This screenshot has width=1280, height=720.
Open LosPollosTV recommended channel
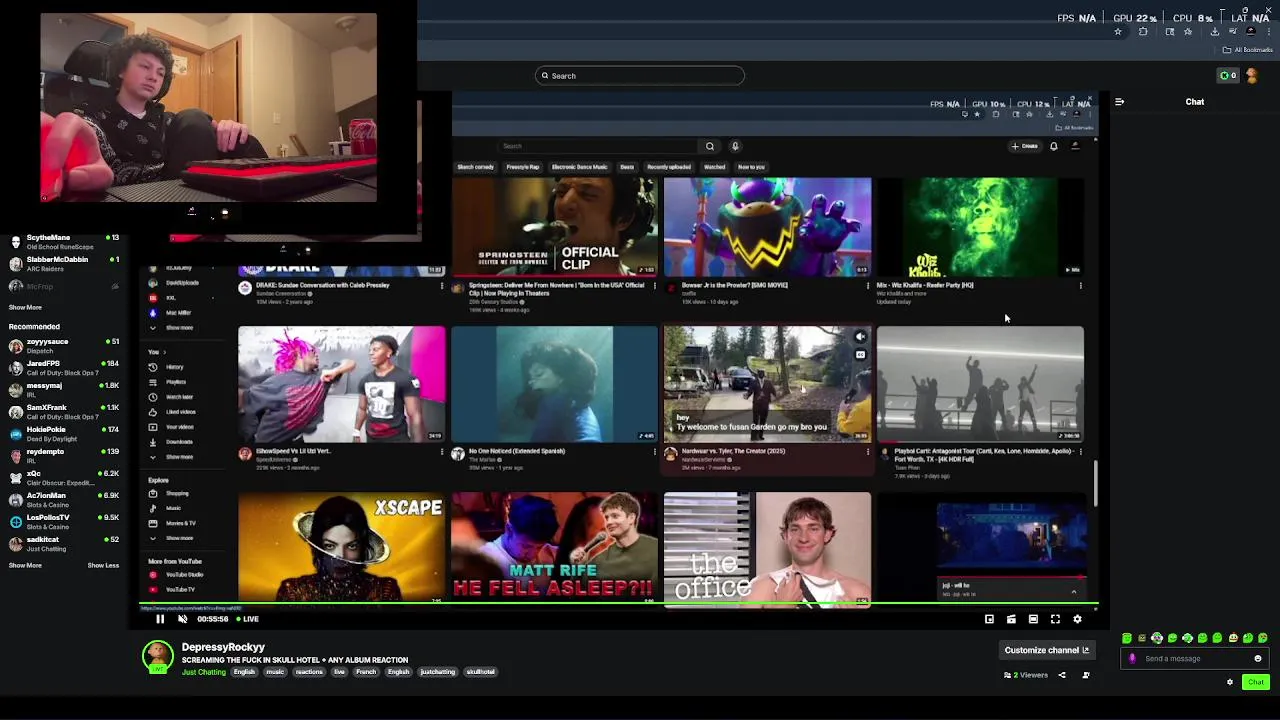pyautogui.click(x=62, y=522)
